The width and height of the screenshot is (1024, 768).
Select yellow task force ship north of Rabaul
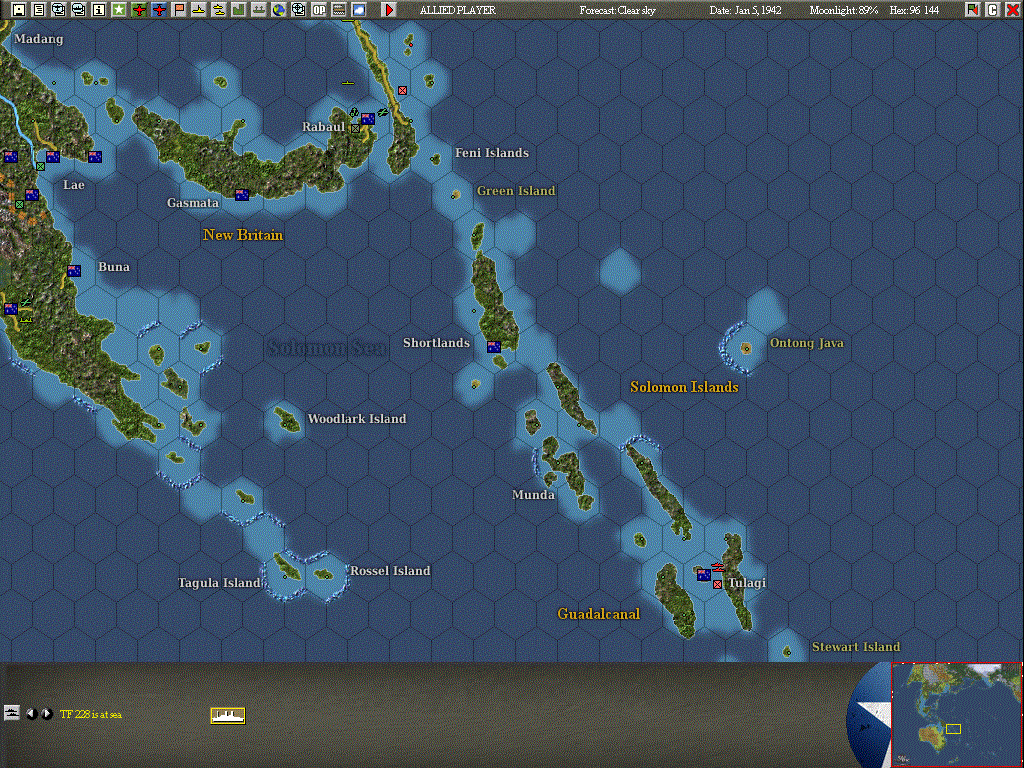pyautogui.click(x=348, y=83)
